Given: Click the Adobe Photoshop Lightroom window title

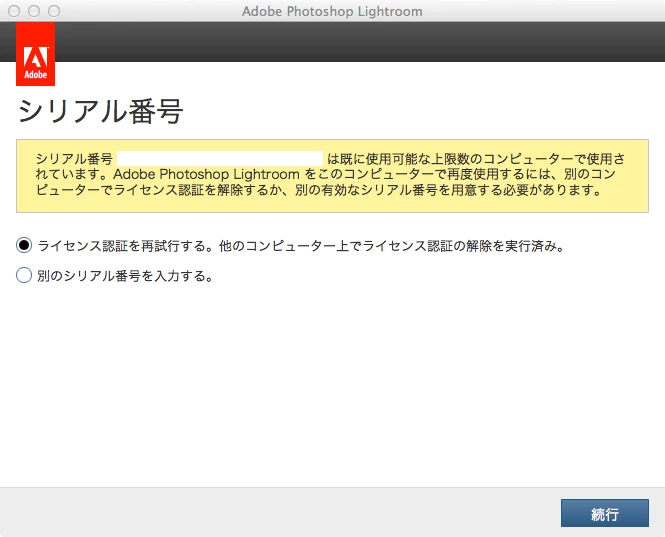Looking at the screenshot, I should [x=332, y=11].
